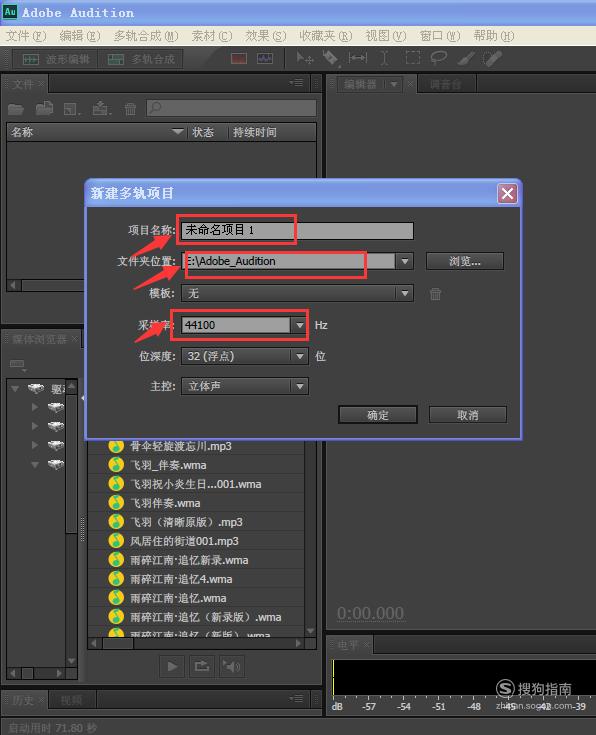Collapse the 驱动器 tree node

point(15,389)
